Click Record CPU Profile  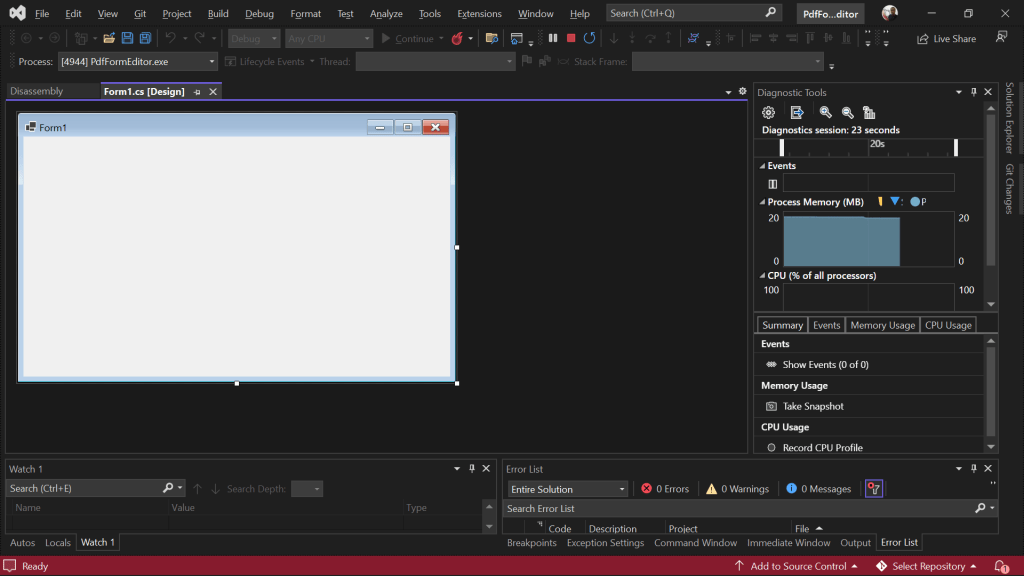822,447
